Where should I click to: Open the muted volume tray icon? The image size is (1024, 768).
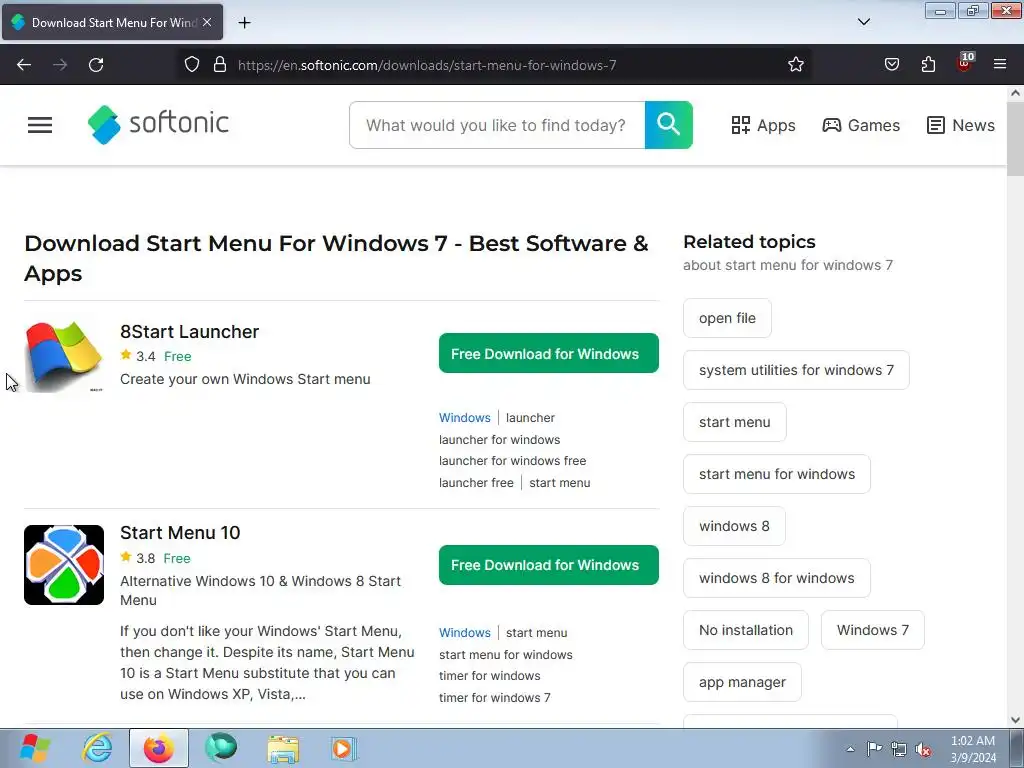click(x=923, y=749)
